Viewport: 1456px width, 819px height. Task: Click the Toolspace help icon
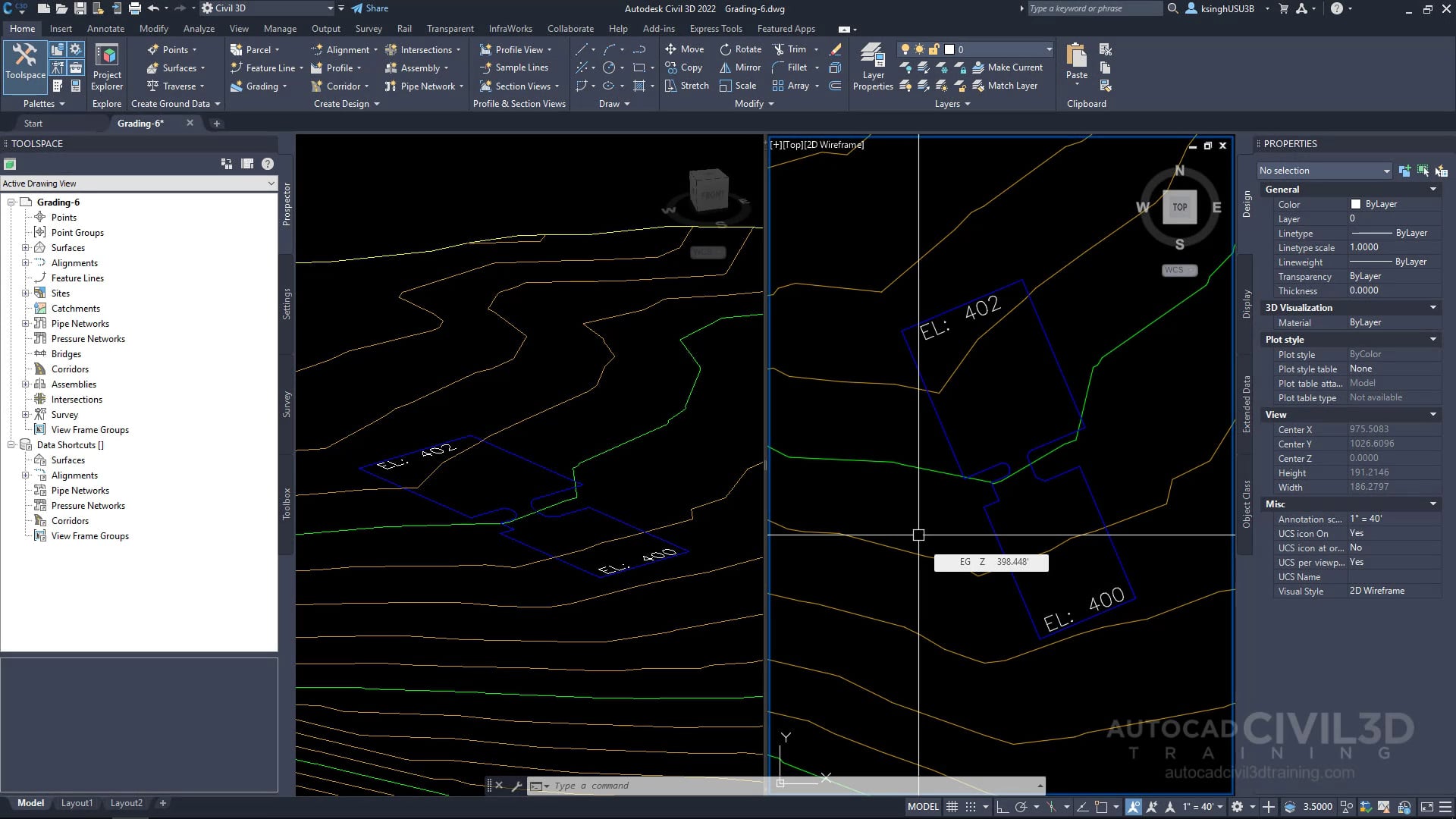(268, 164)
